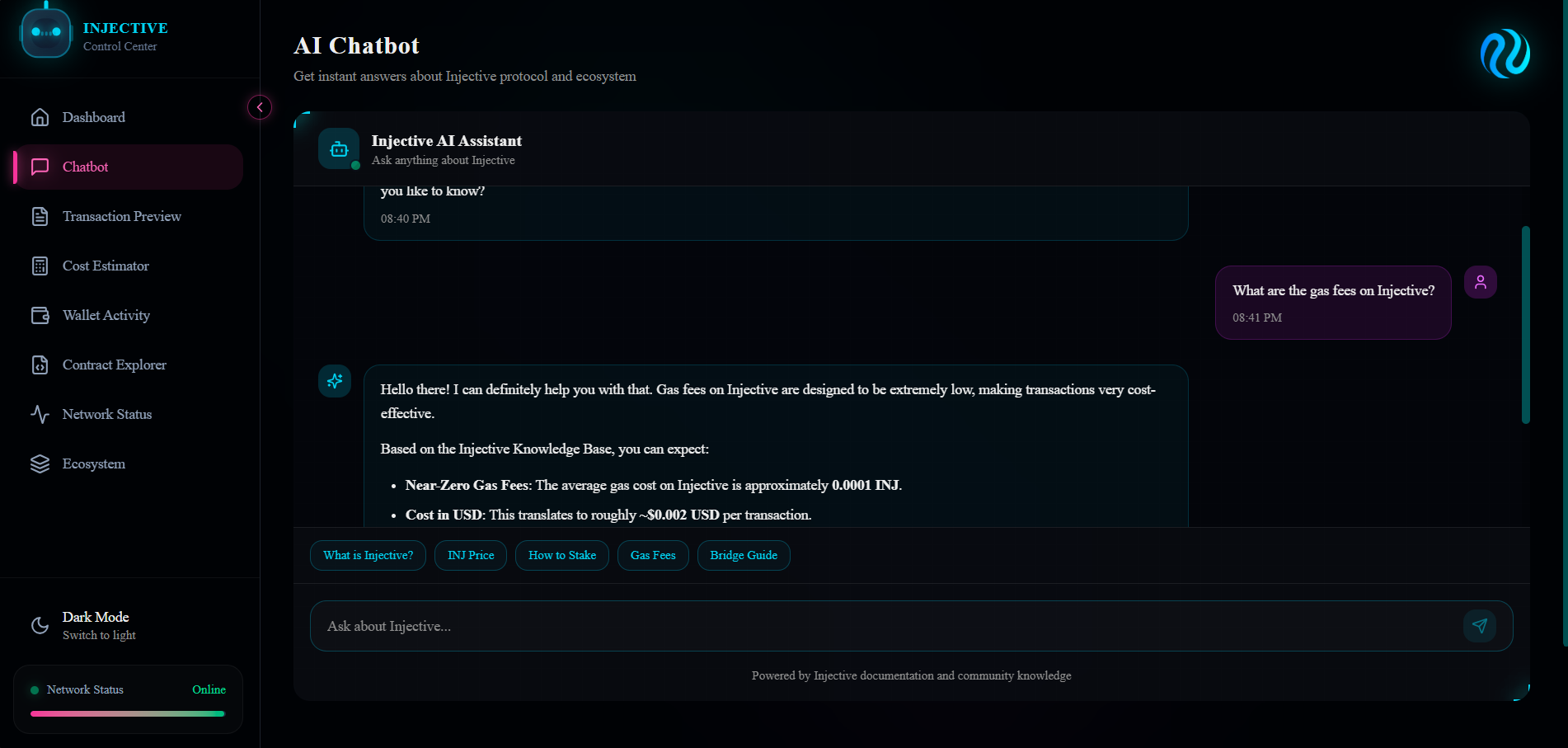Screen dimensions: 1568x748
Task: Click the 'AI Chatbot' page heading
Action: pos(357,45)
